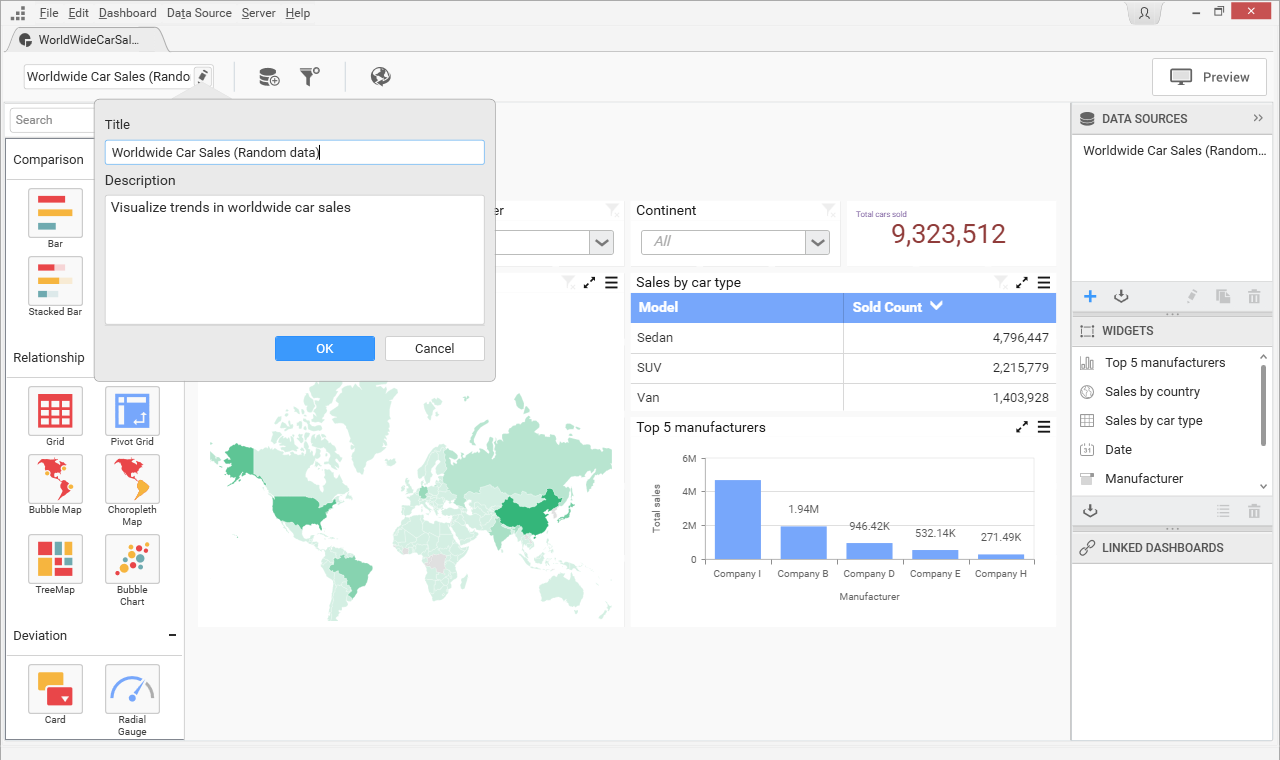Select the Bubble Chart widget
Image resolution: width=1280 pixels, height=760 pixels.
pyautogui.click(x=132, y=559)
